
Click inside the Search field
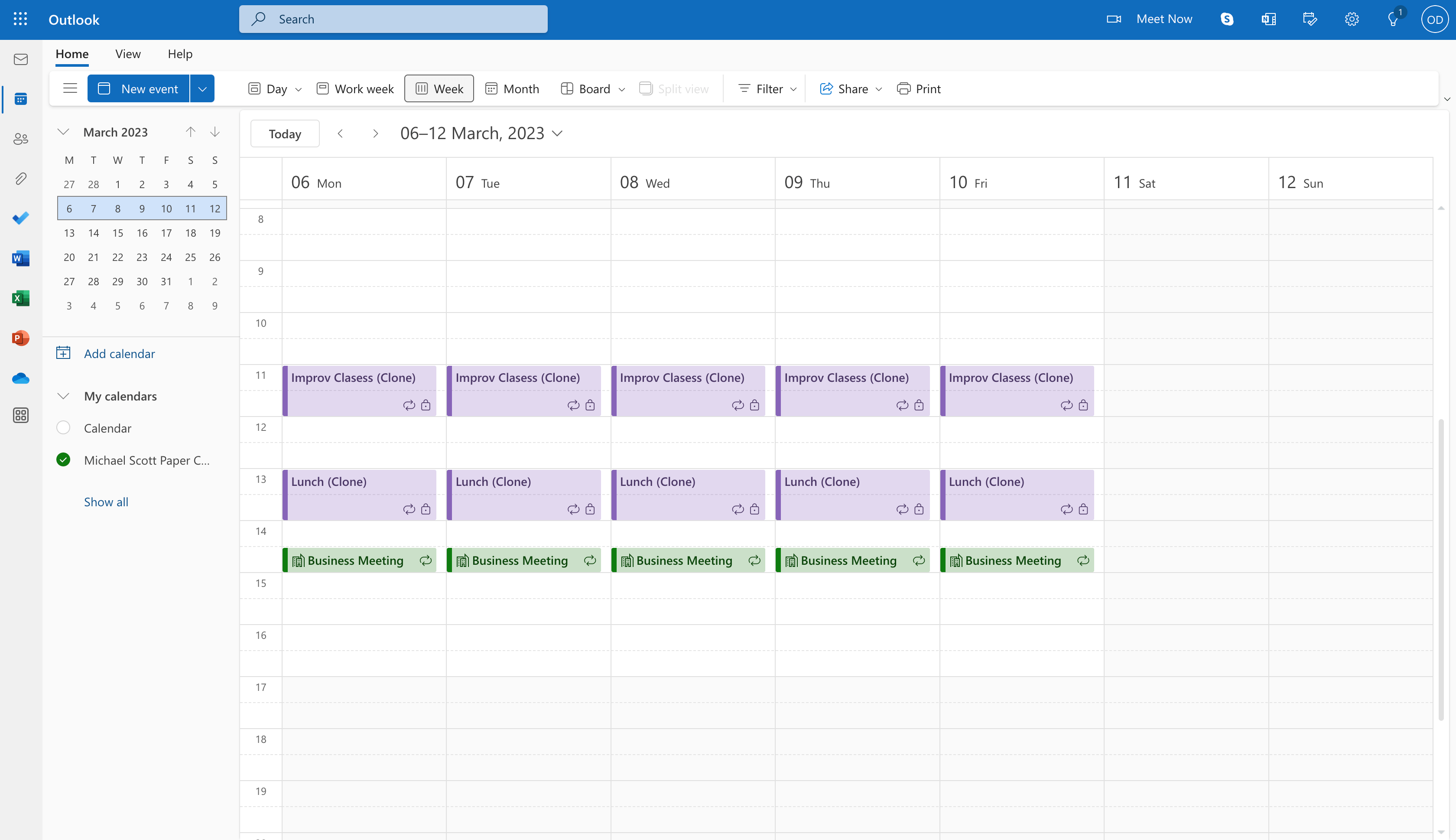pos(393,19)
